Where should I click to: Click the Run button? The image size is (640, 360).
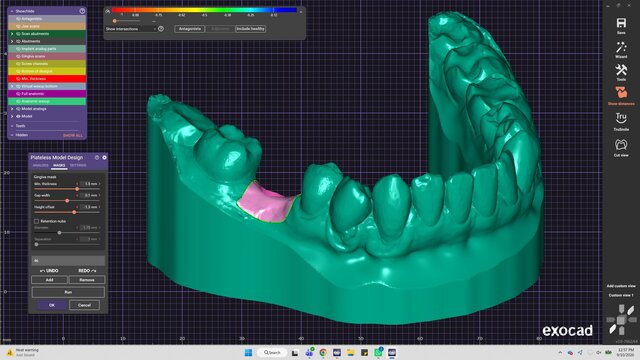68,292
